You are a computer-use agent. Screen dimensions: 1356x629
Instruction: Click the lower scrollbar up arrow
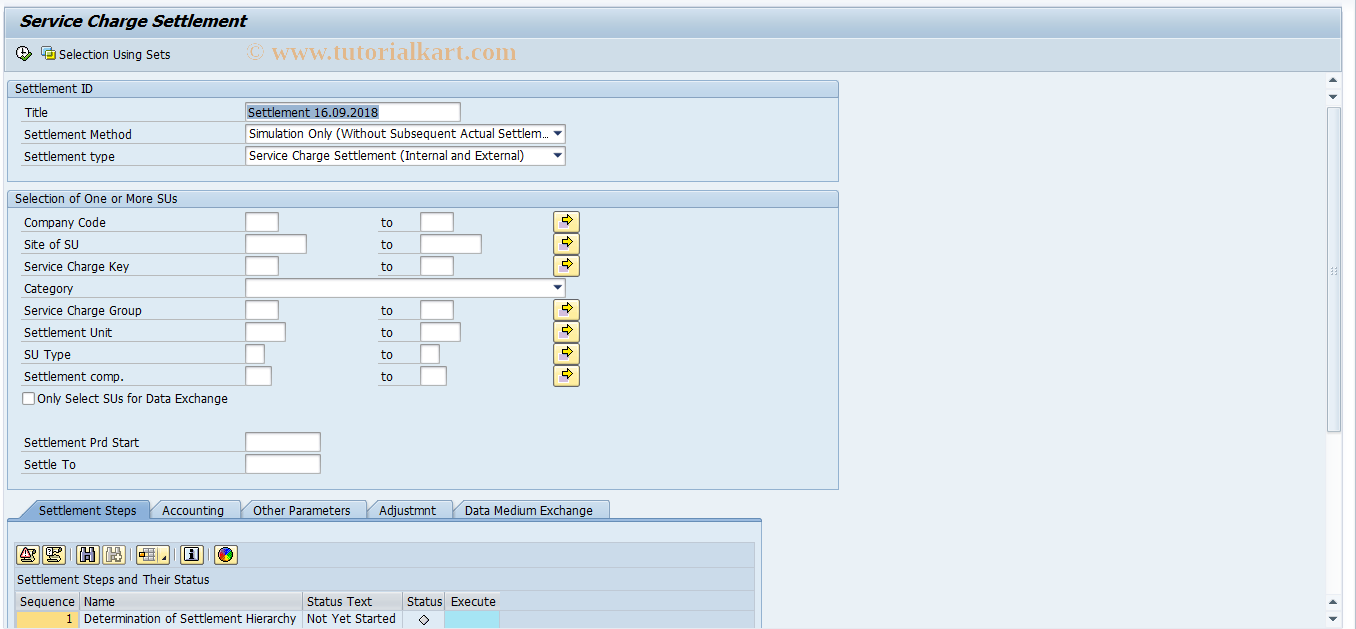(1333, 602)
